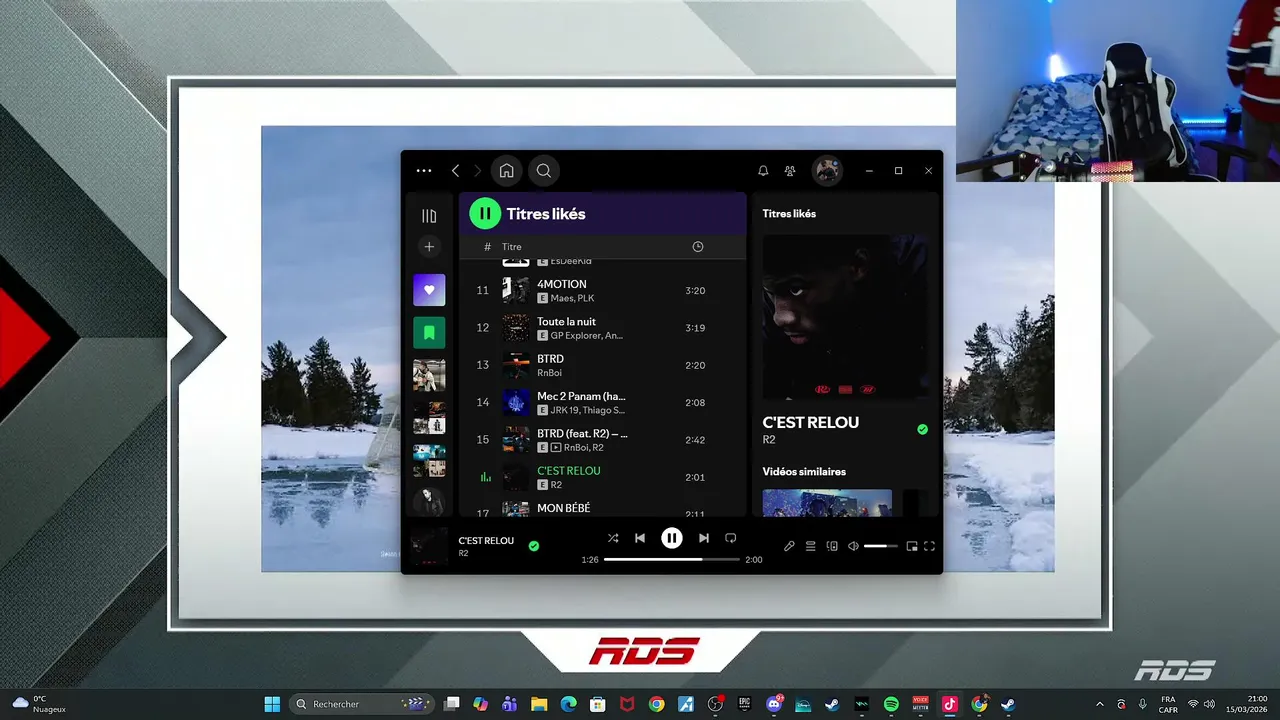Screen dimensions: 1280x720
Task: Collapse Your Library sidebar icon
Action: coord(429,216)
